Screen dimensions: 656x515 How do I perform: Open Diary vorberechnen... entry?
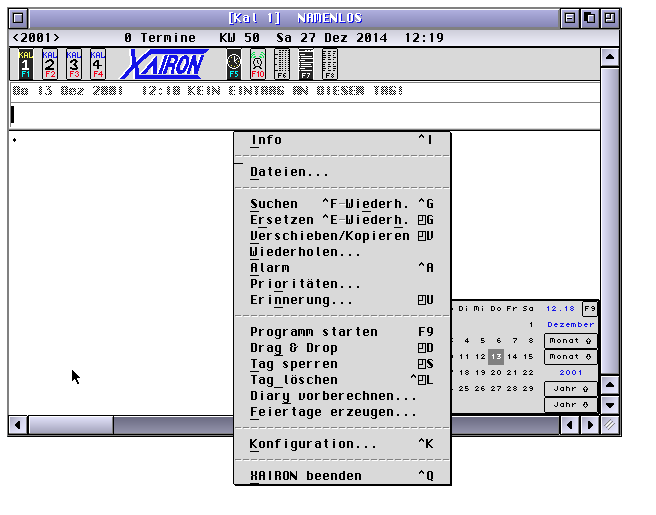(x=342, y=396)
